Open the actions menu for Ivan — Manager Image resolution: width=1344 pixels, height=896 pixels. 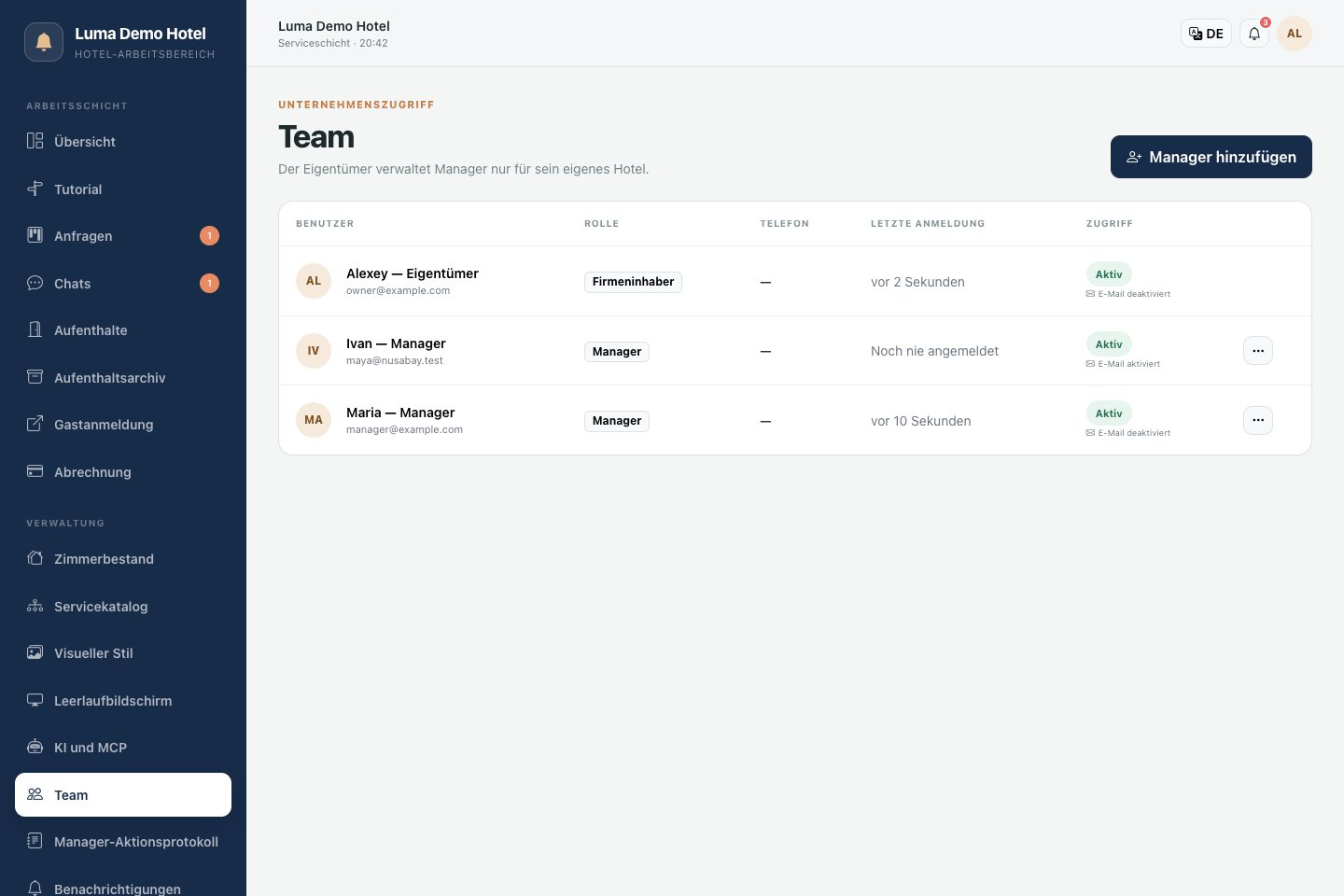[x=1258, y=351]
